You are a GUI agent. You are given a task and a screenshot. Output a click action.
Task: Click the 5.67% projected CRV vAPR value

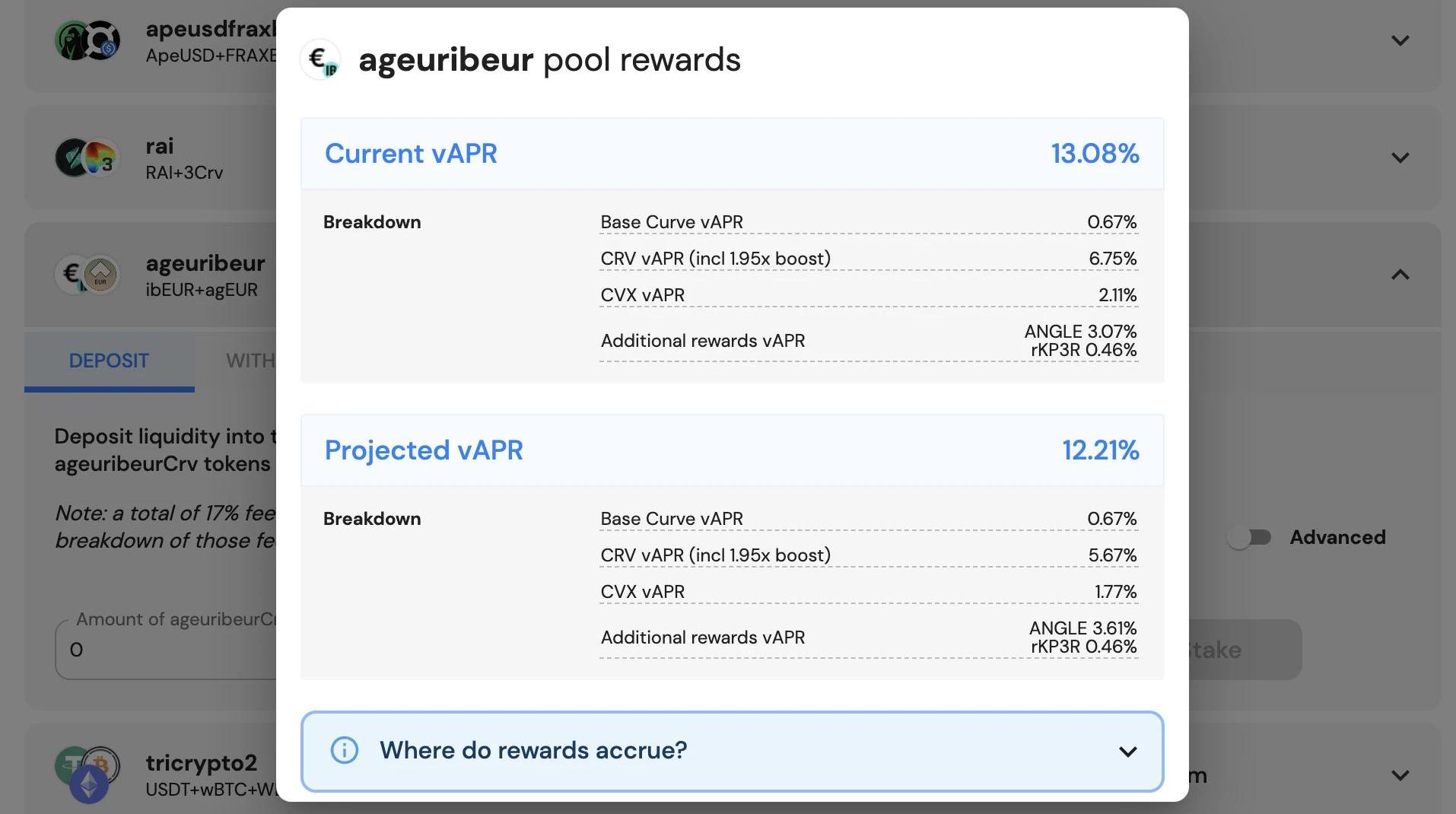pos(1112,555)
